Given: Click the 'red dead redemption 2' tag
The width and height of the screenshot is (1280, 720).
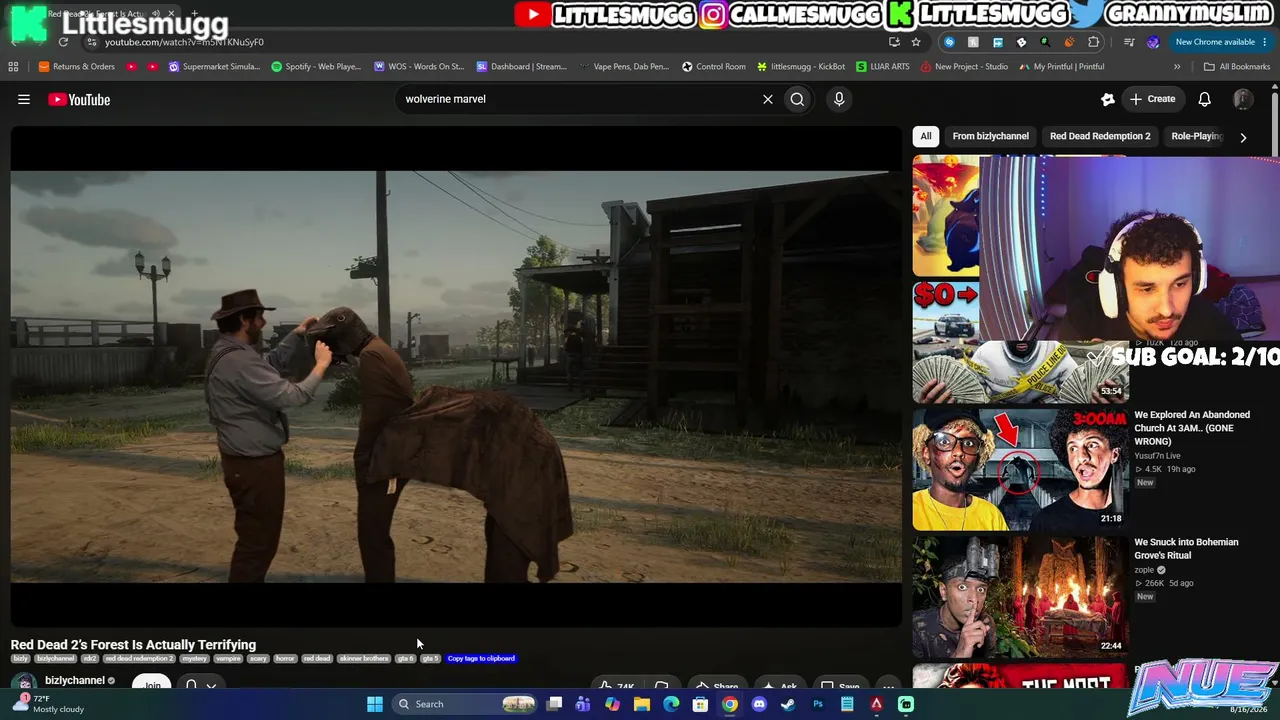Looking at the screenshot, I should point(139,659).
